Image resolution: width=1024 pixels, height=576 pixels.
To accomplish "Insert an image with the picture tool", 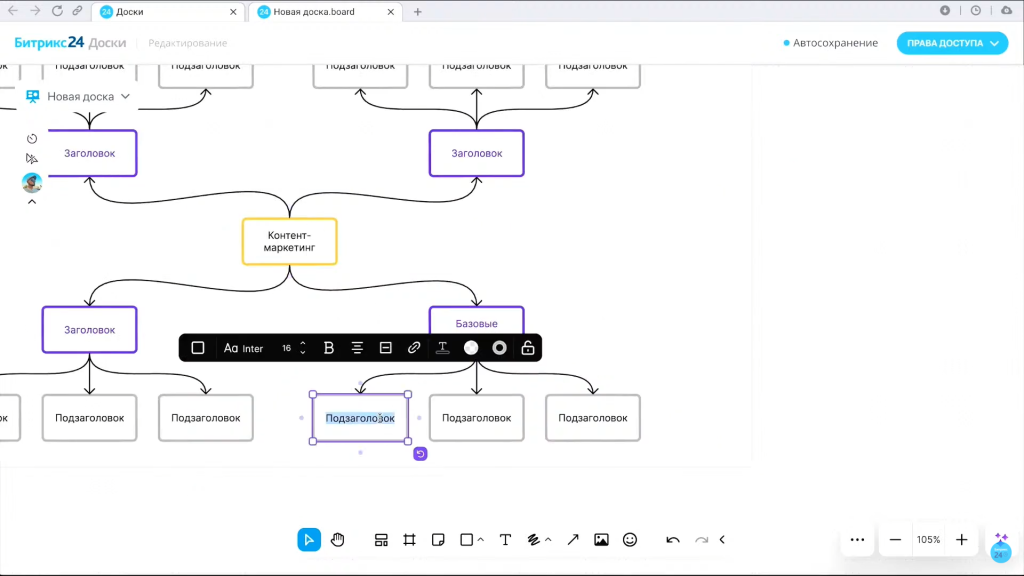I will [x=601, y=539].
